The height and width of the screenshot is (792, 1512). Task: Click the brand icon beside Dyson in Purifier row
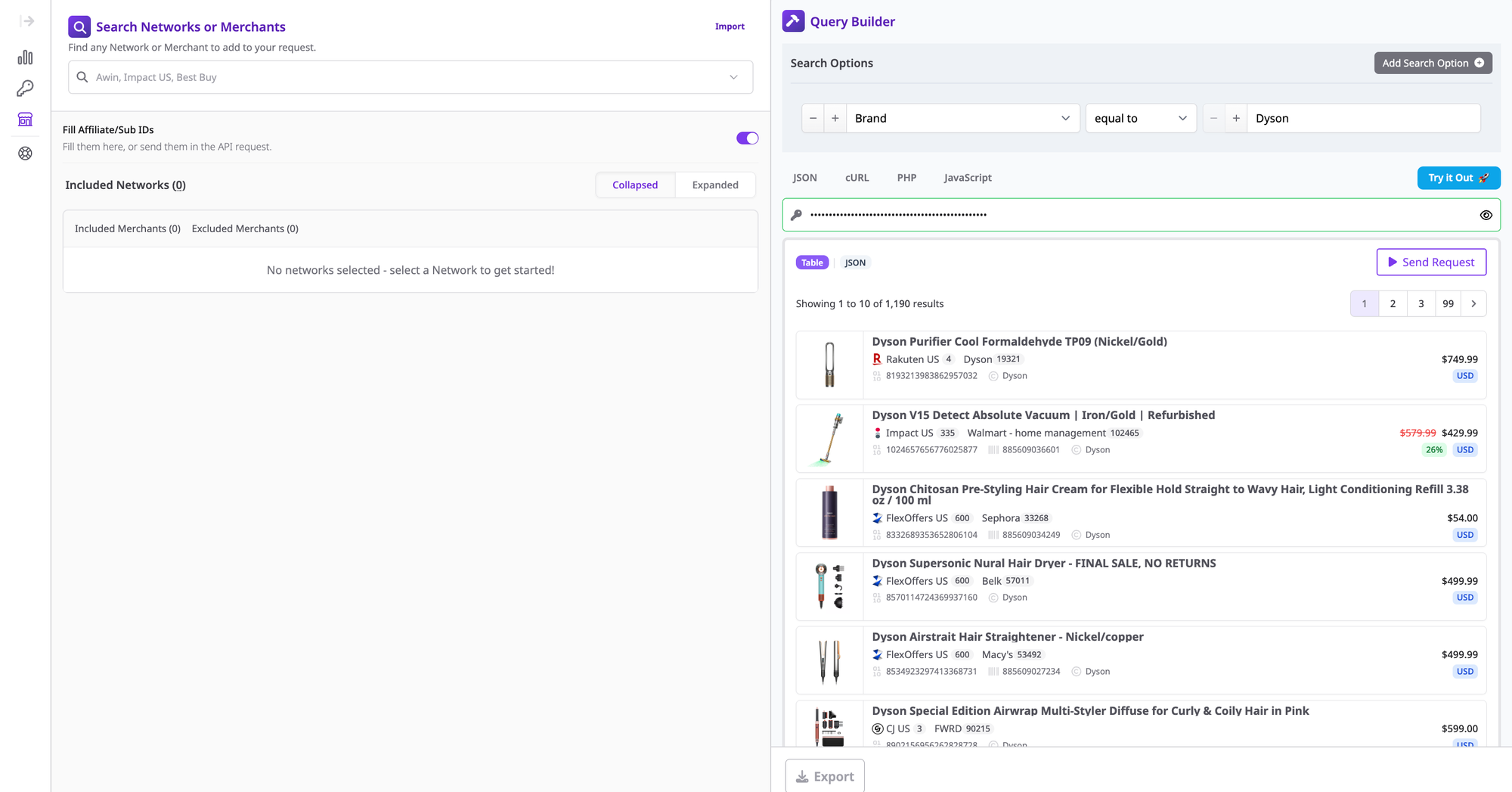click(x=993, y=376)
